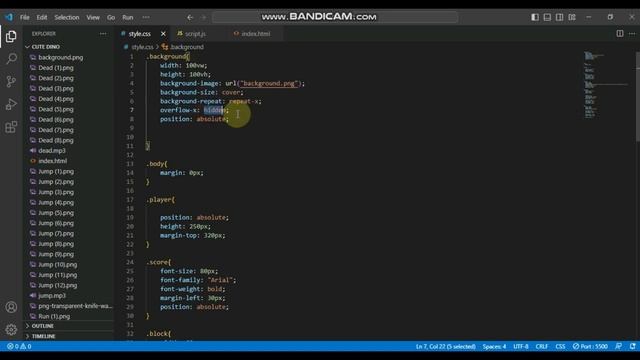
Task: Close the style.css tab
Action: [x=163, y=34]
